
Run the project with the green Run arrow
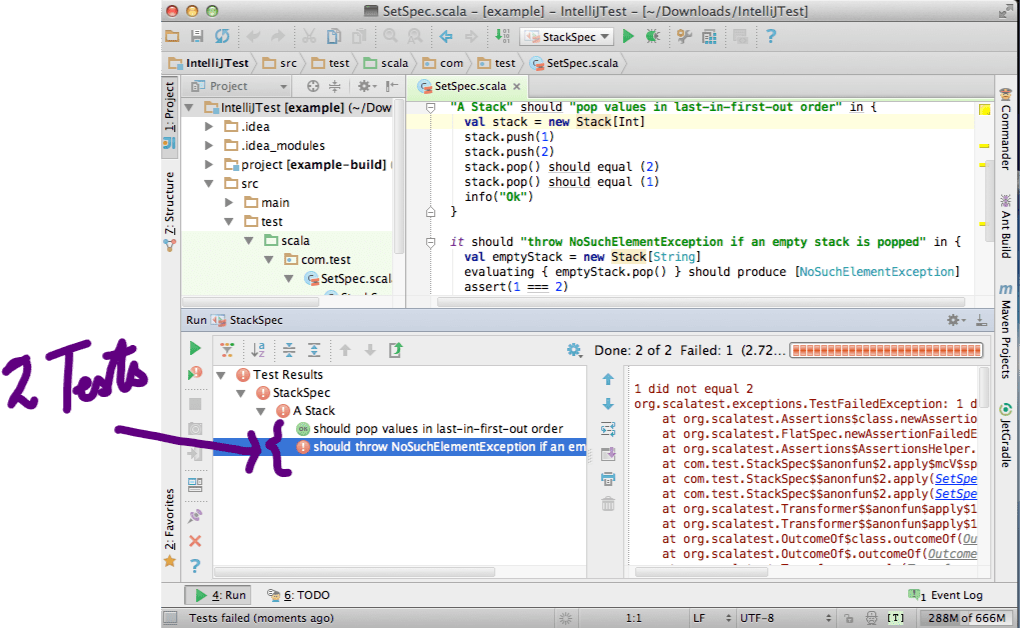(x=627, y=36)
